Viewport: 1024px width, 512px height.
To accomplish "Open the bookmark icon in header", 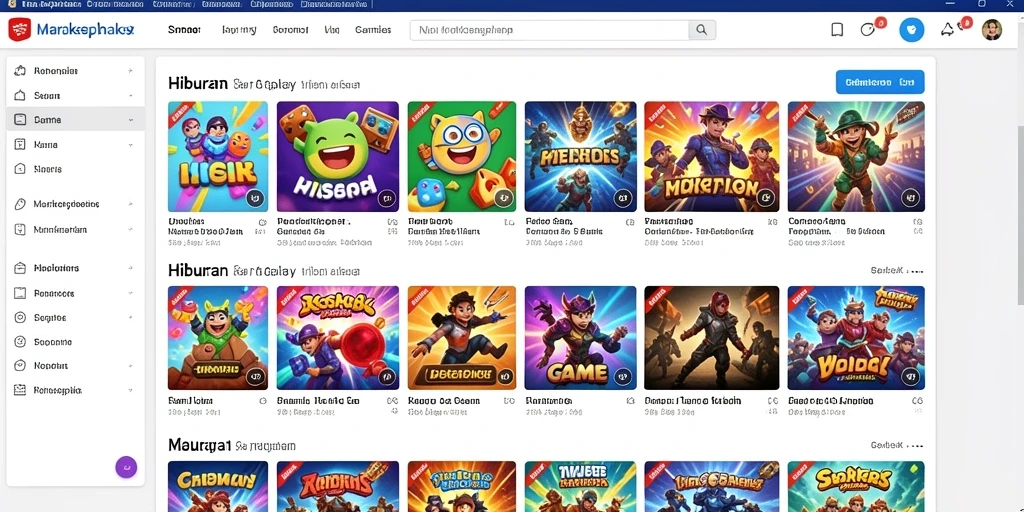I will pyautogui.click(x=837, y=29).
